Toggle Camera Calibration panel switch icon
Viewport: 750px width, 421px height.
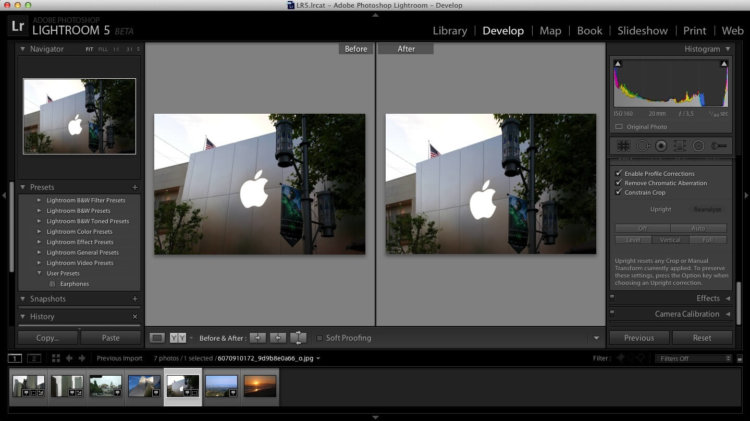tap(612, 312)
